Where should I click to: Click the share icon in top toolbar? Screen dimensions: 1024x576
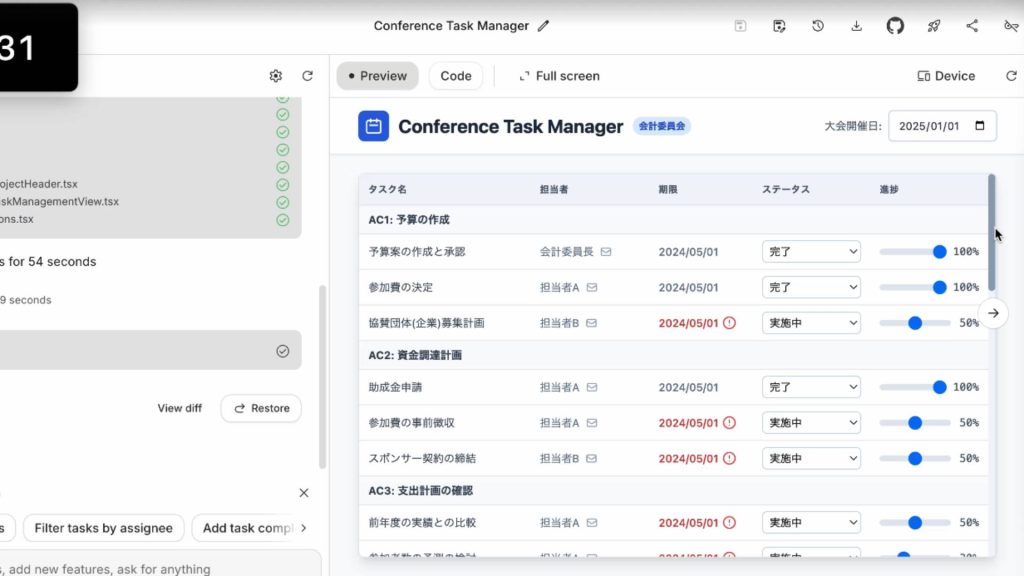coord(972,26)
